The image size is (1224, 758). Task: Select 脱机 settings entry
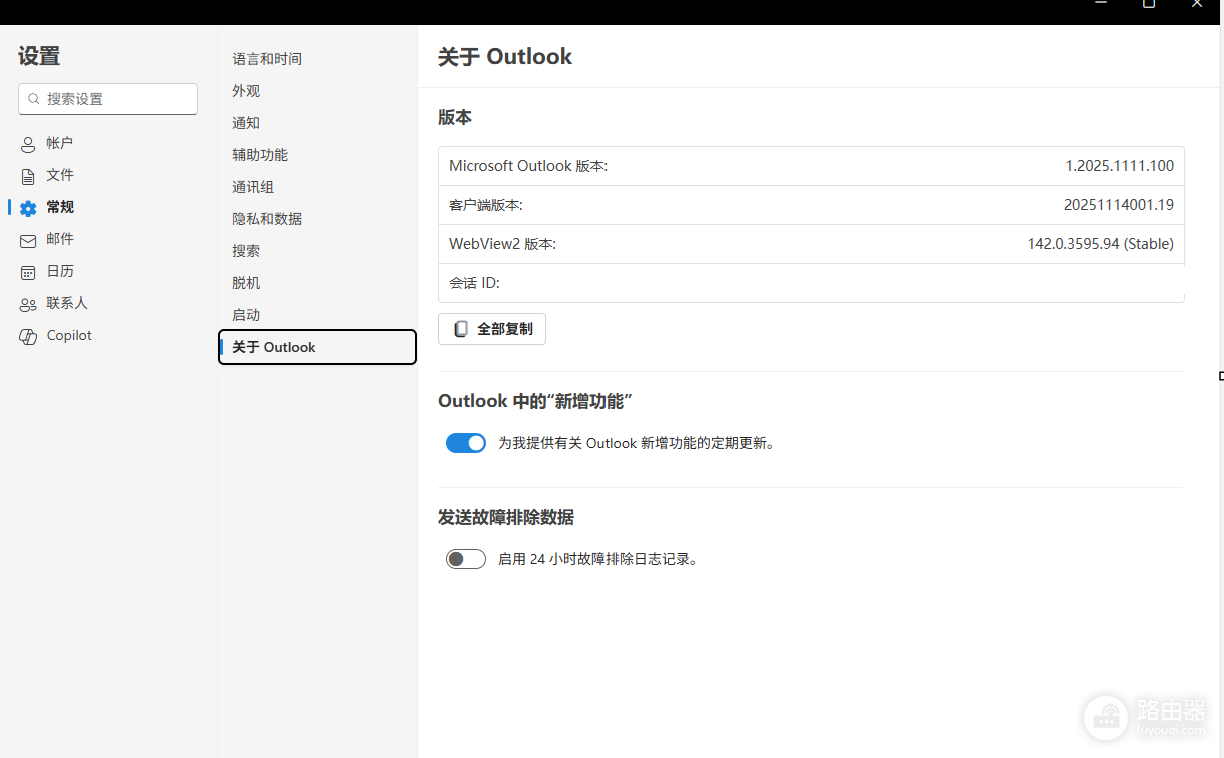pyautogui.click(x=246, y=283)
